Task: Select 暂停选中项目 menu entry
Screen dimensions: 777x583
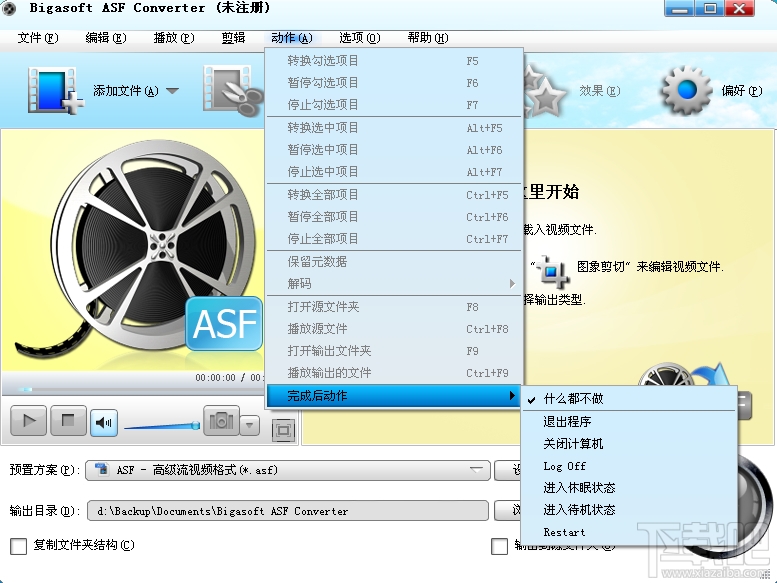Action: 394,150
